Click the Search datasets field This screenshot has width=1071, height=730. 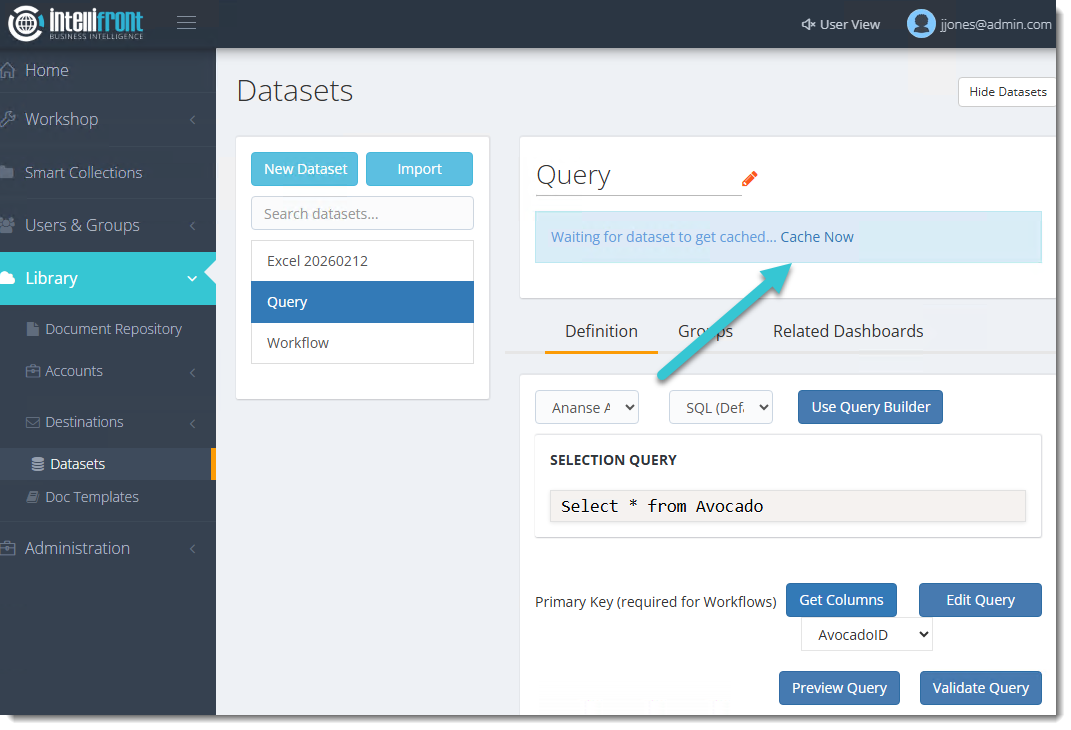[x=362, y=213]
